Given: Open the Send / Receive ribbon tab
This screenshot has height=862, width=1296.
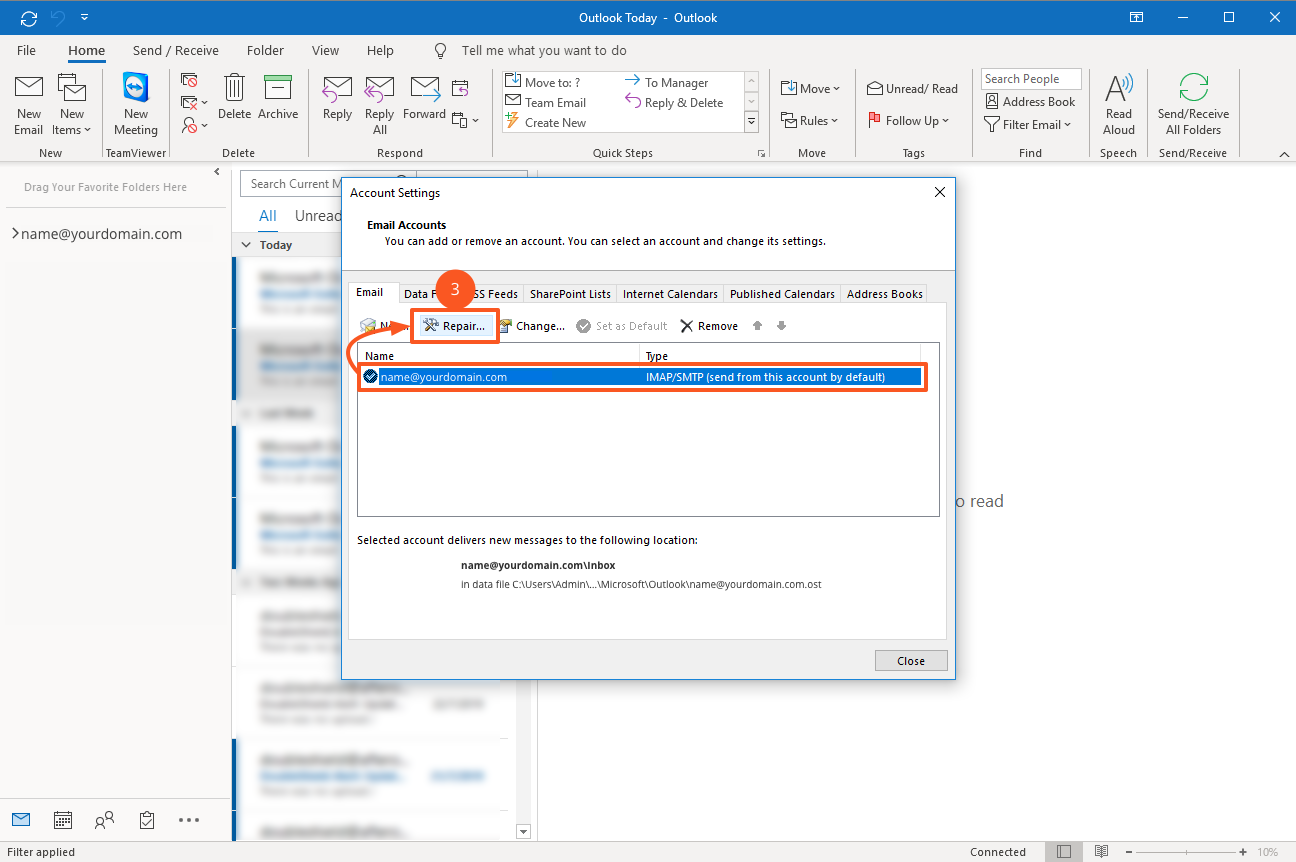Looking at the screenshot, I should (175, 50).
